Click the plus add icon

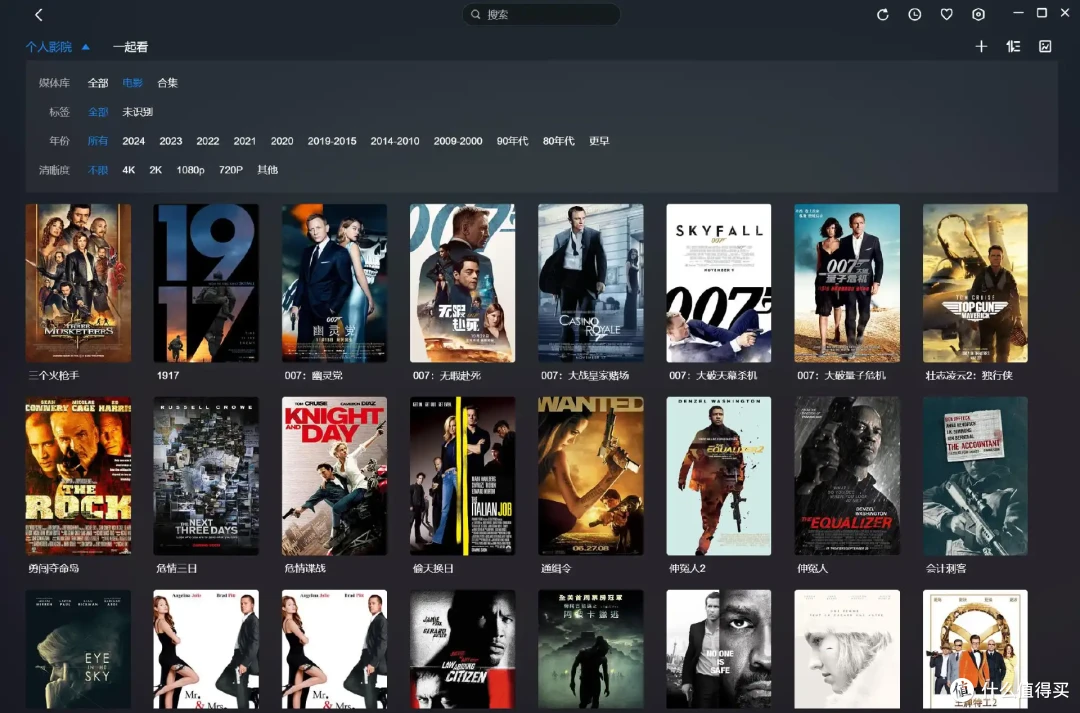click(982, 46)
